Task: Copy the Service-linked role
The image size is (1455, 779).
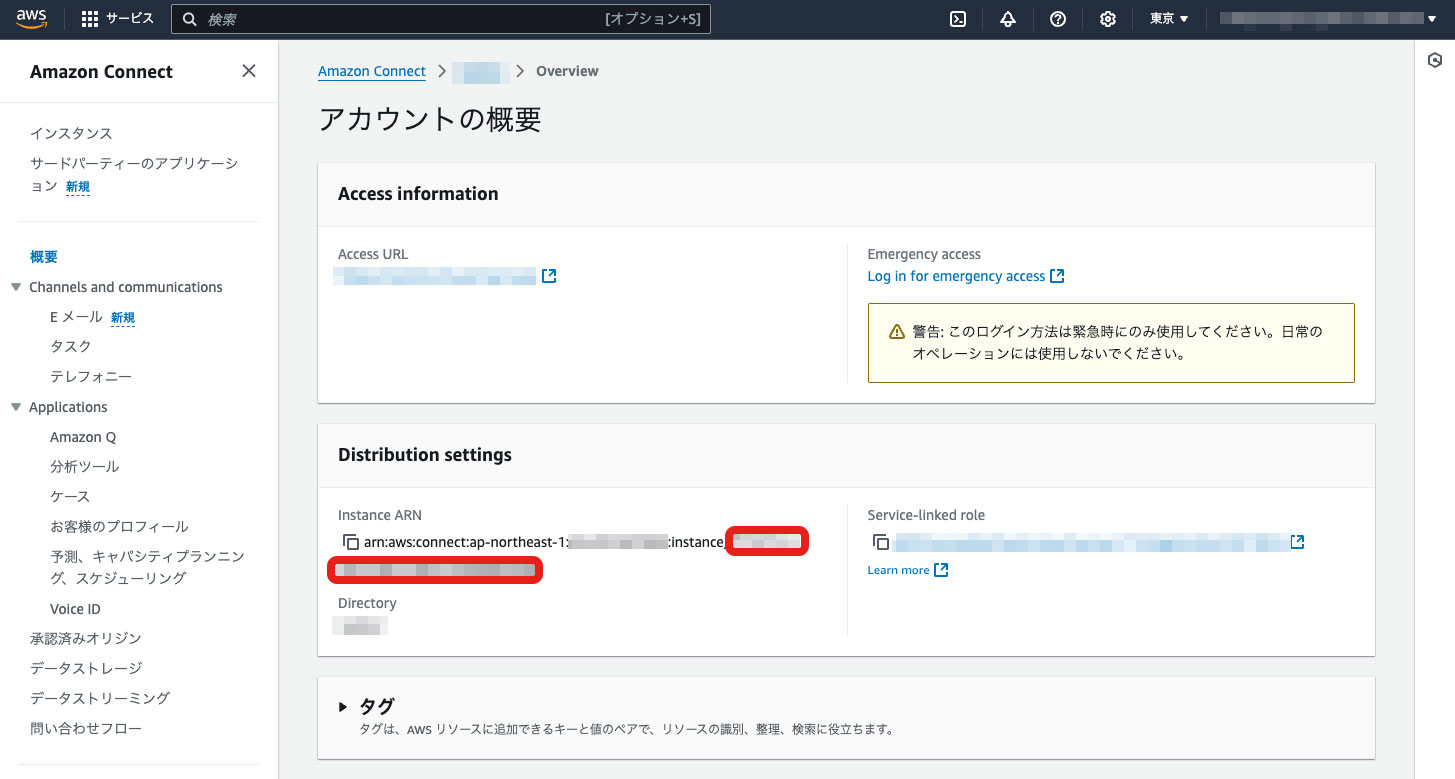Action: pyautogui.click(x=880, y=542)
